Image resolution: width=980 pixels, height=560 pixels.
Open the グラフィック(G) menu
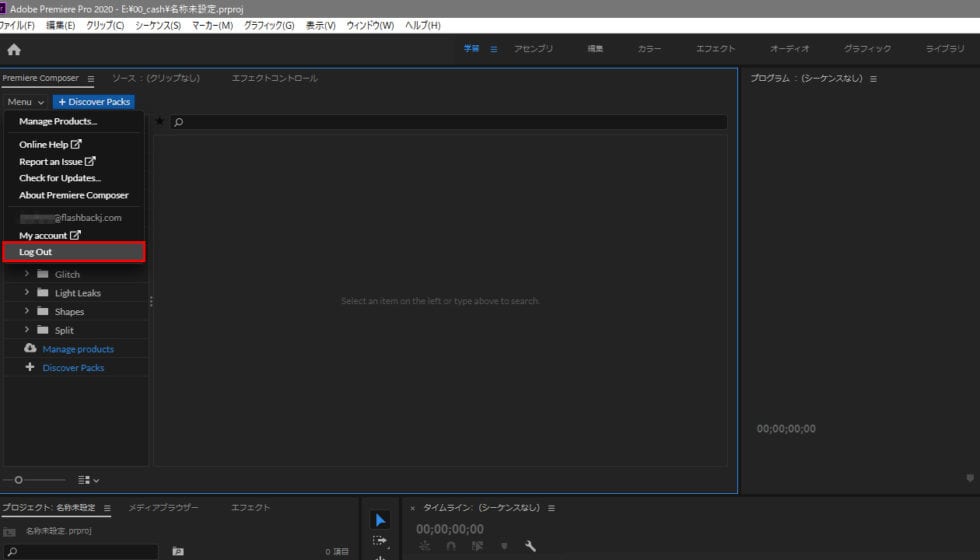pos(269,26)
